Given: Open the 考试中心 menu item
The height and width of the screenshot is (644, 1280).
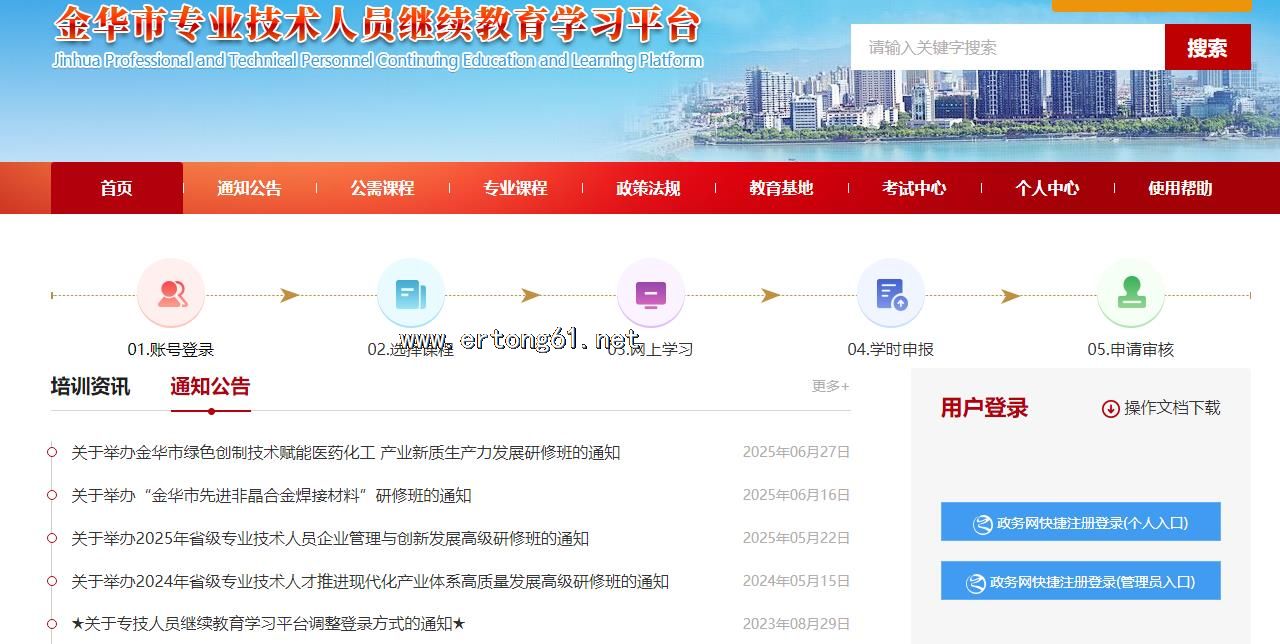Looking at the screenshot, I should [914, 188].
